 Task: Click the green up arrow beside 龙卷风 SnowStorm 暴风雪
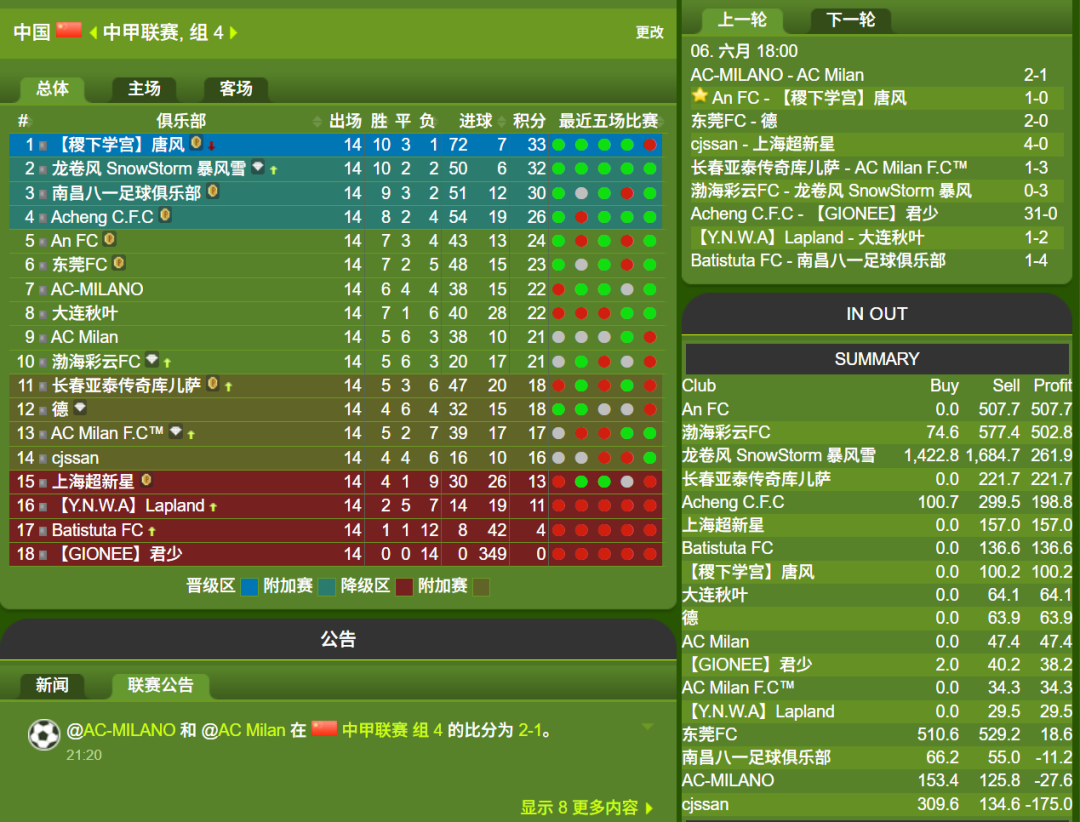[x=273, y=169]
